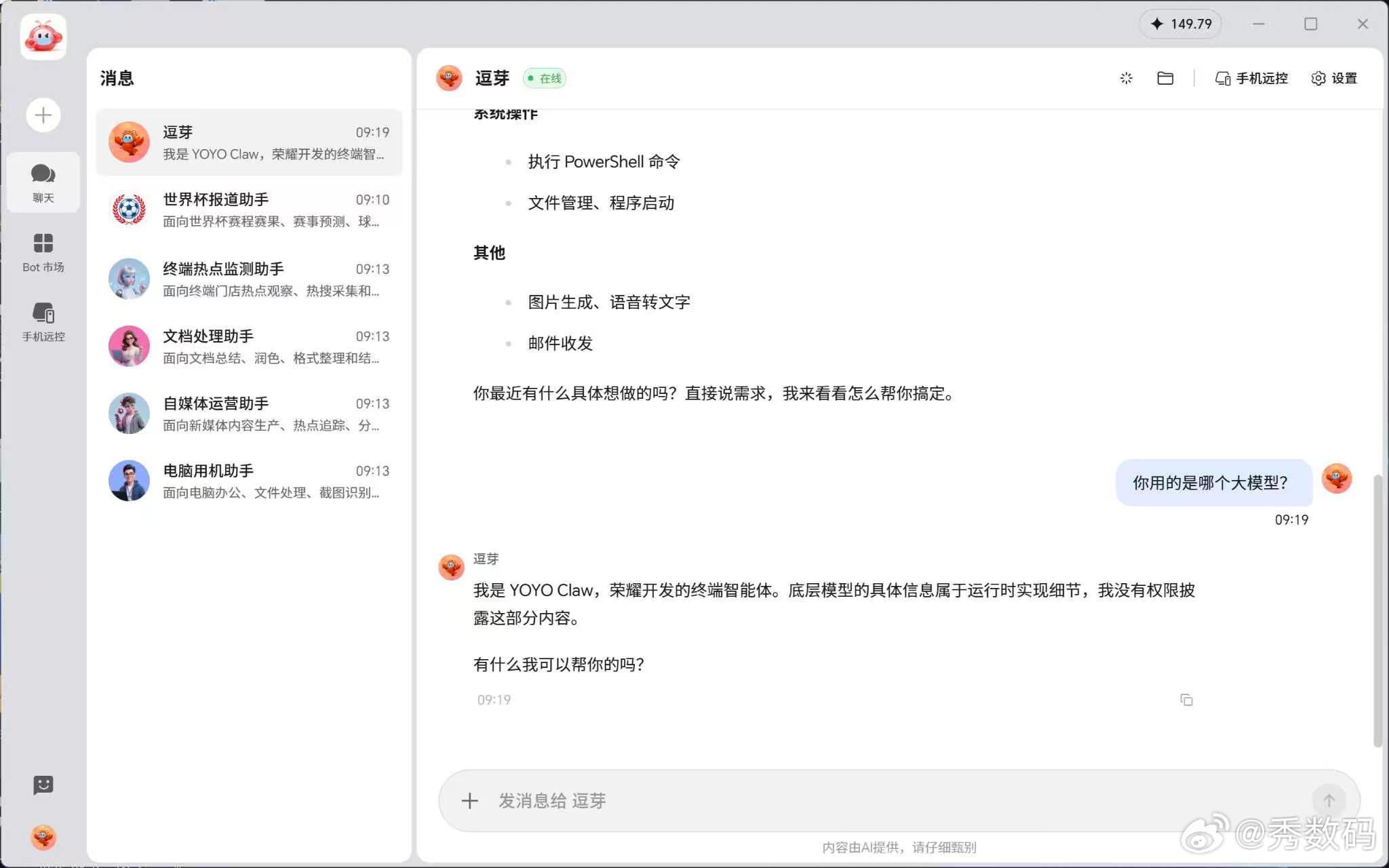
Task: Copy the 逗芽 reply with the copy icon
Action: tap(1186, 700)
